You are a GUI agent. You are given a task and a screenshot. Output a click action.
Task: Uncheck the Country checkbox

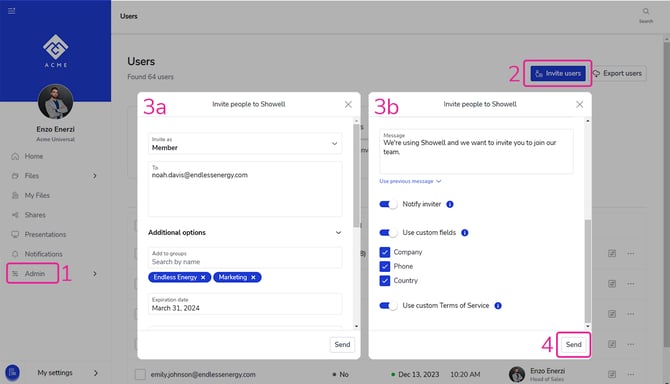[x=385, y=281]
